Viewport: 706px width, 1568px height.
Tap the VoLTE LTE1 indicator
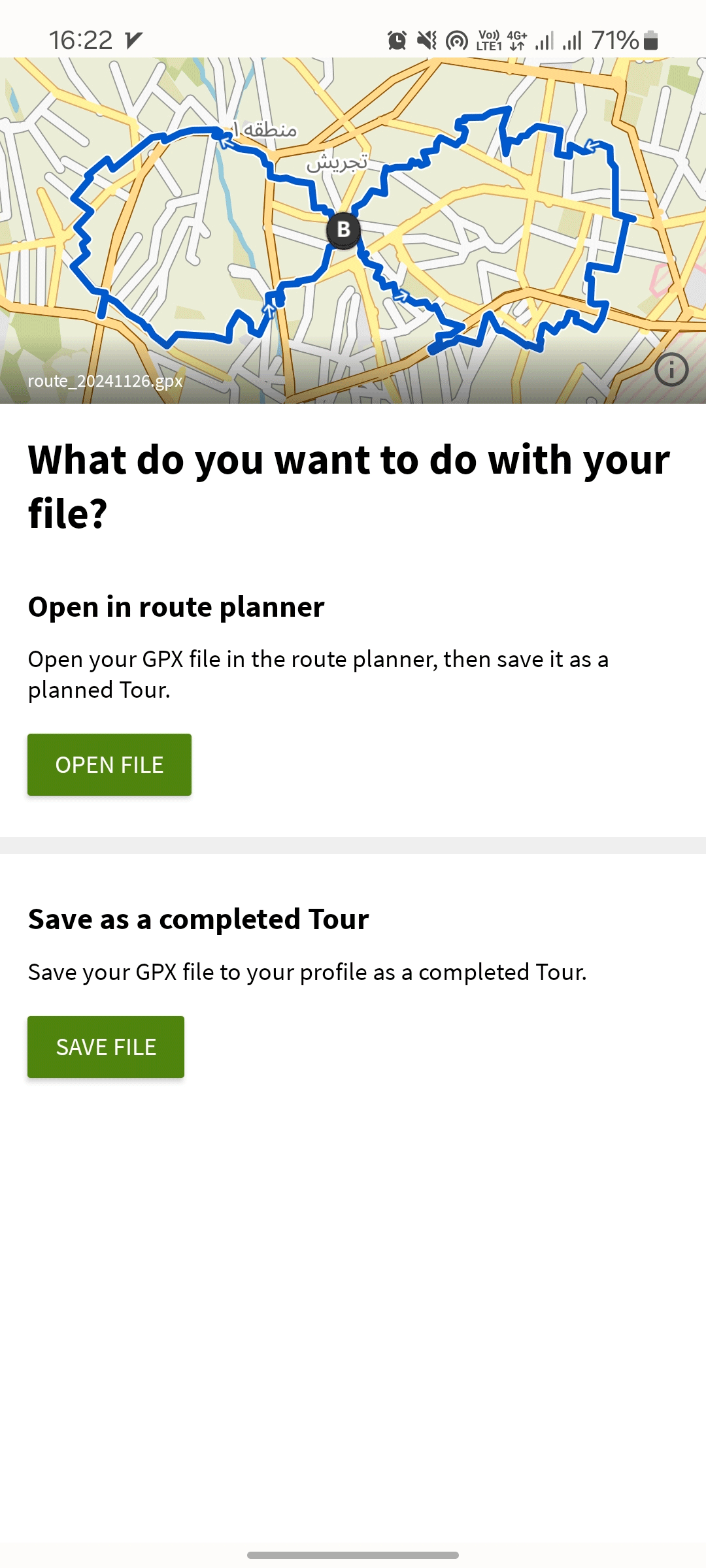(489, 41)
